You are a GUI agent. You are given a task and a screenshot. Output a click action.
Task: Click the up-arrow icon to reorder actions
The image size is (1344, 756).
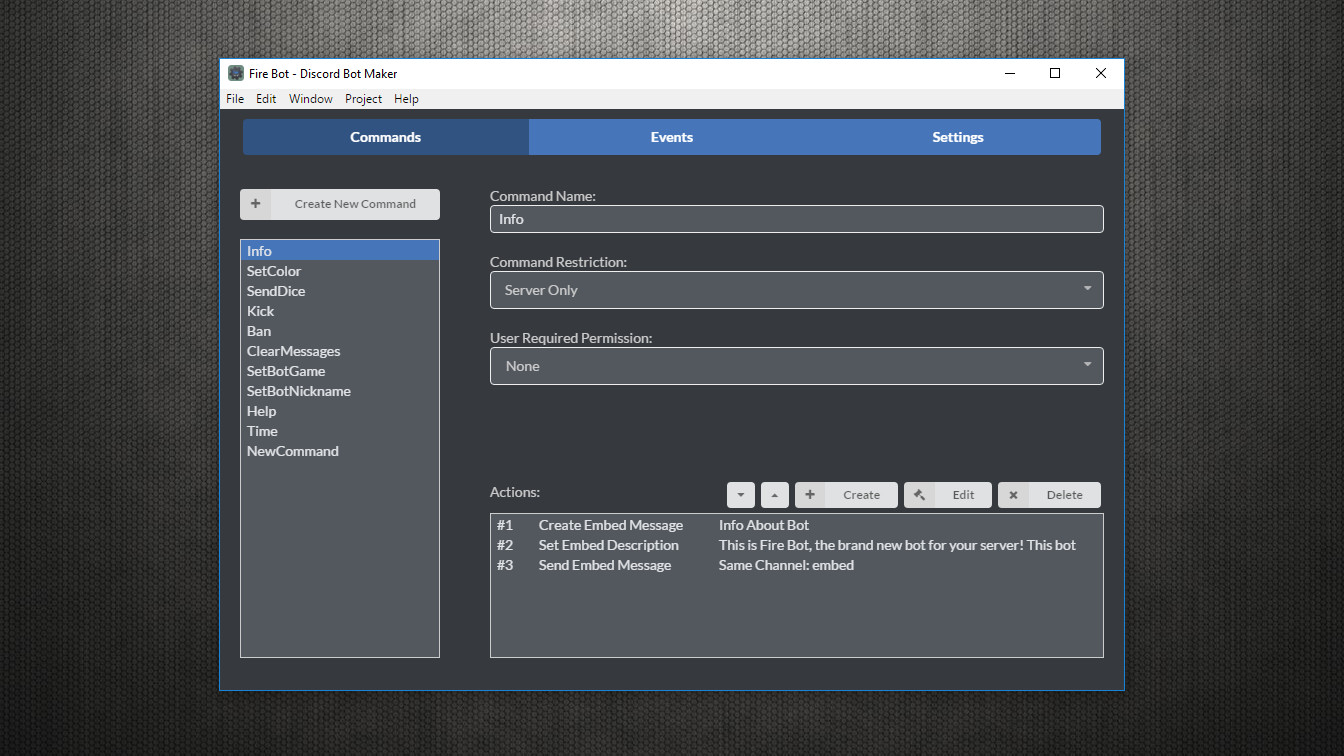774,494
